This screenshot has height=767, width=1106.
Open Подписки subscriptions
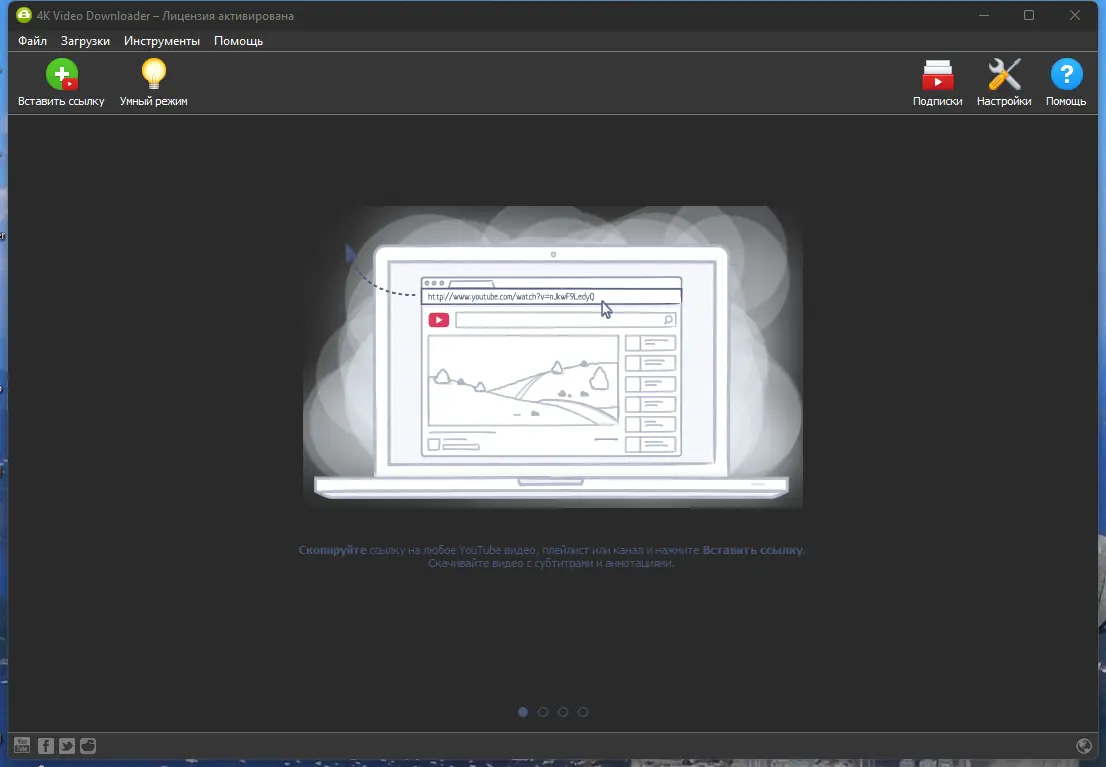click(x=937, y=74)
